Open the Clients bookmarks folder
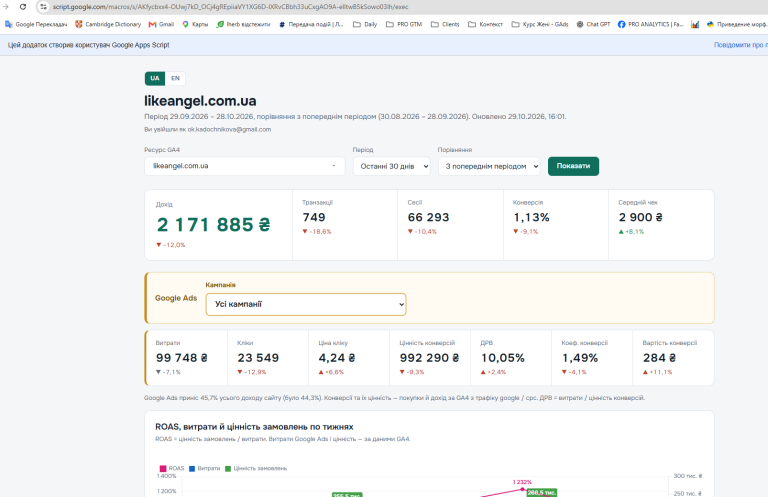Image resolution: width=768 pixels, height=497 pixels. (x=445, y=24)
